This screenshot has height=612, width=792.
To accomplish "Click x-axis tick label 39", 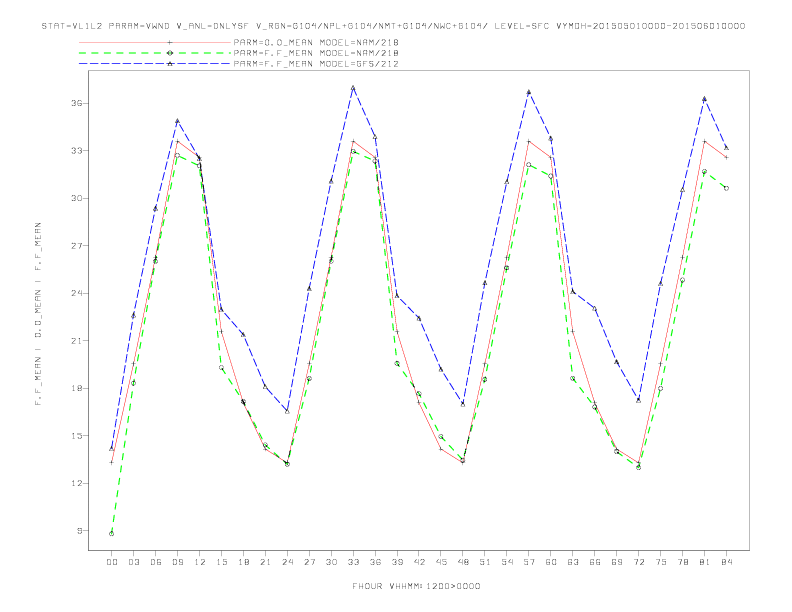I will [397, 562].
